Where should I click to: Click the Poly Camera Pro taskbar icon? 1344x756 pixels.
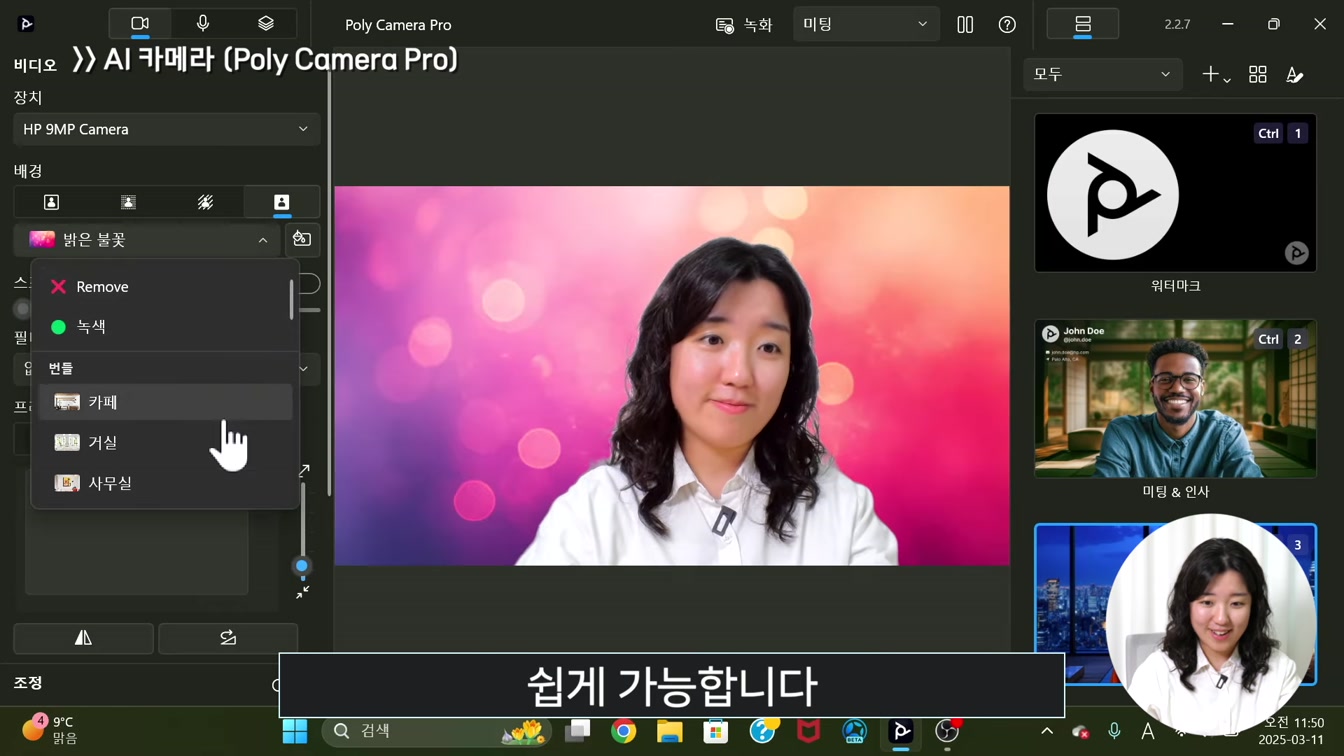tap(901, 731)
